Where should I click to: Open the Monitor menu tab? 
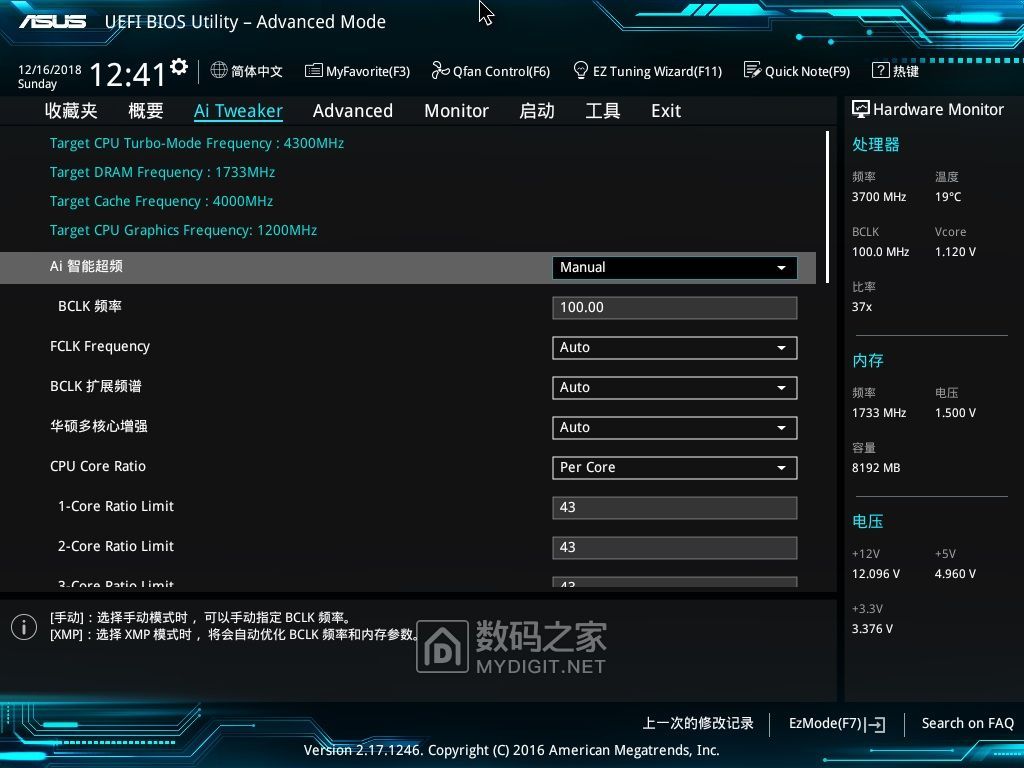456,111
